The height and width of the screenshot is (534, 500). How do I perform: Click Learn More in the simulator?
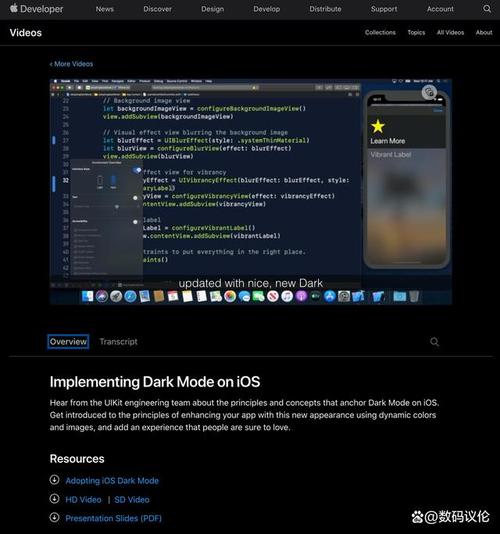[388, 141]
